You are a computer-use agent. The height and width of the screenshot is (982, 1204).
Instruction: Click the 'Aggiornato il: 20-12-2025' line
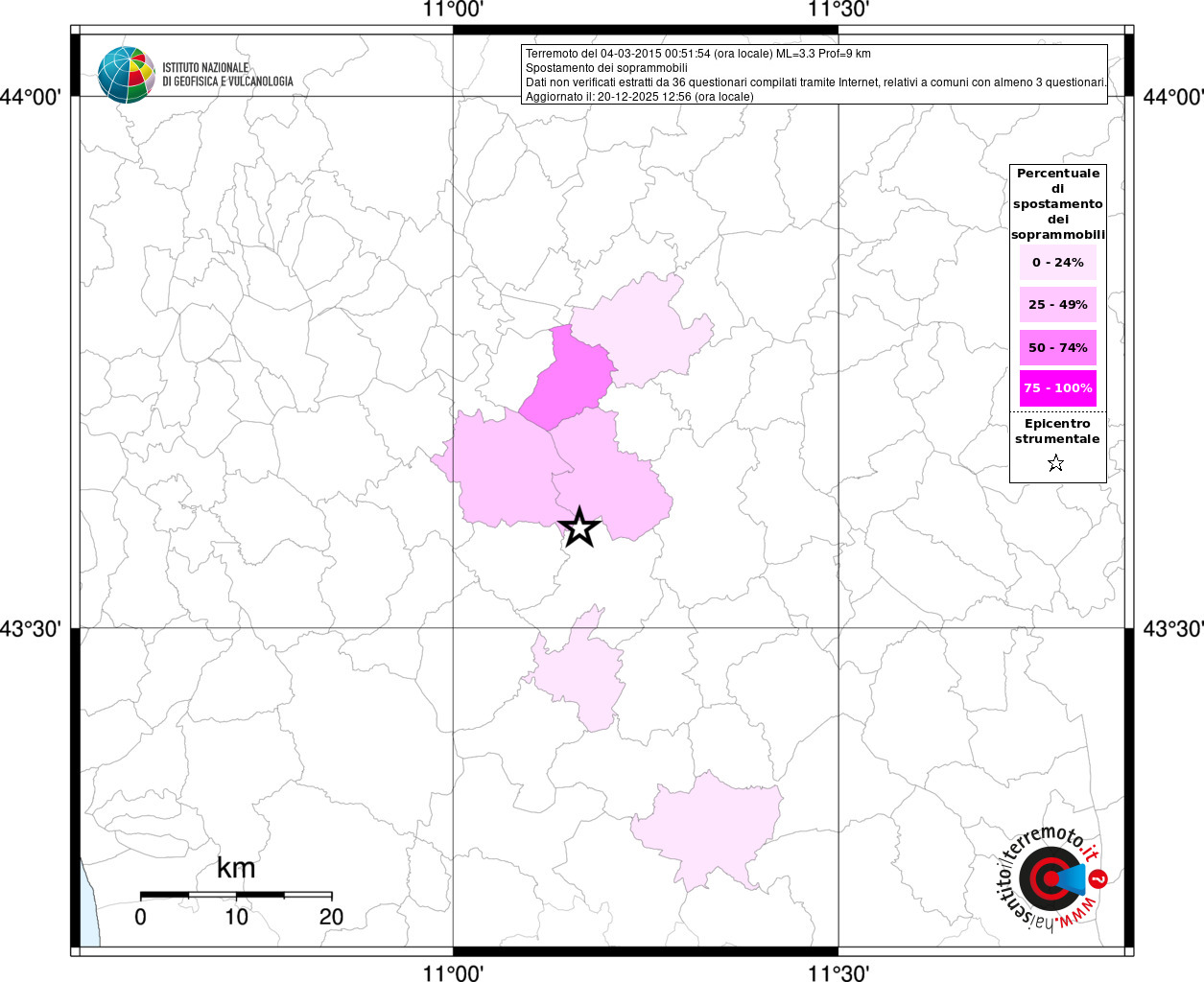639,97
